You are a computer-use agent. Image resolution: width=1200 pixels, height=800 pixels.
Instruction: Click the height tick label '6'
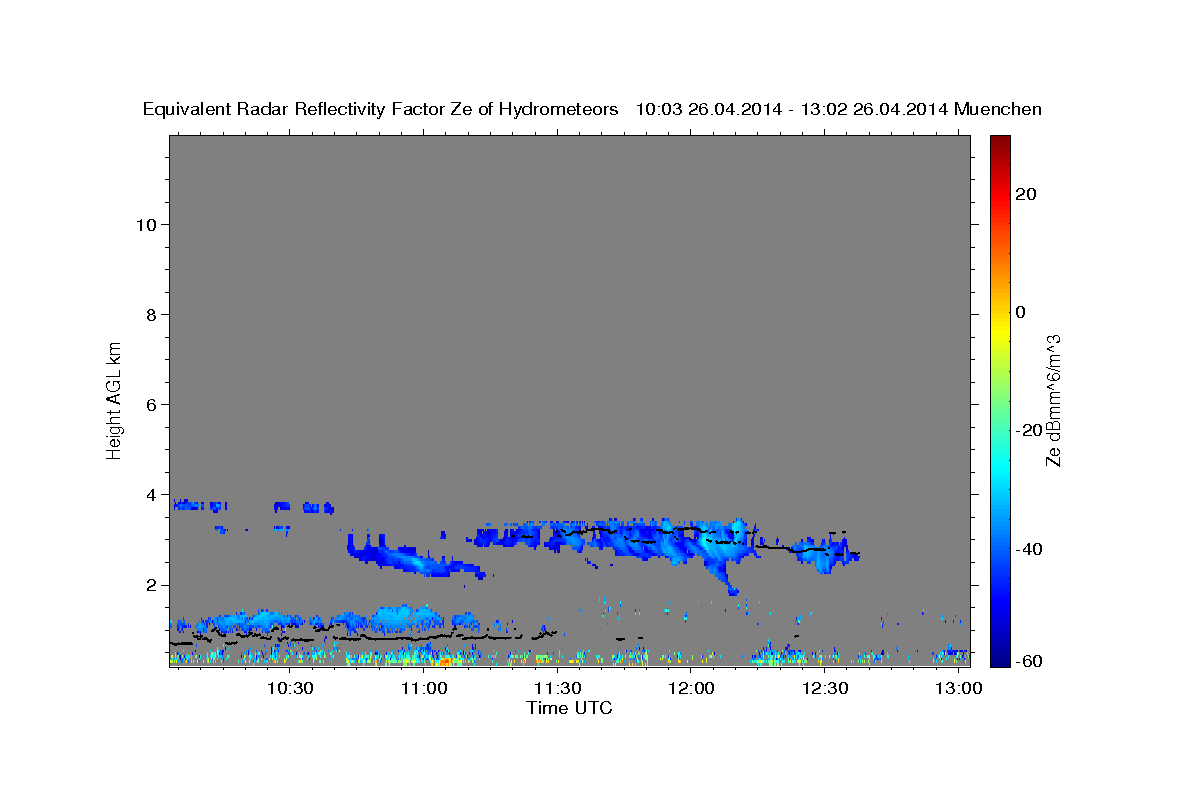(x=153, y=404)
